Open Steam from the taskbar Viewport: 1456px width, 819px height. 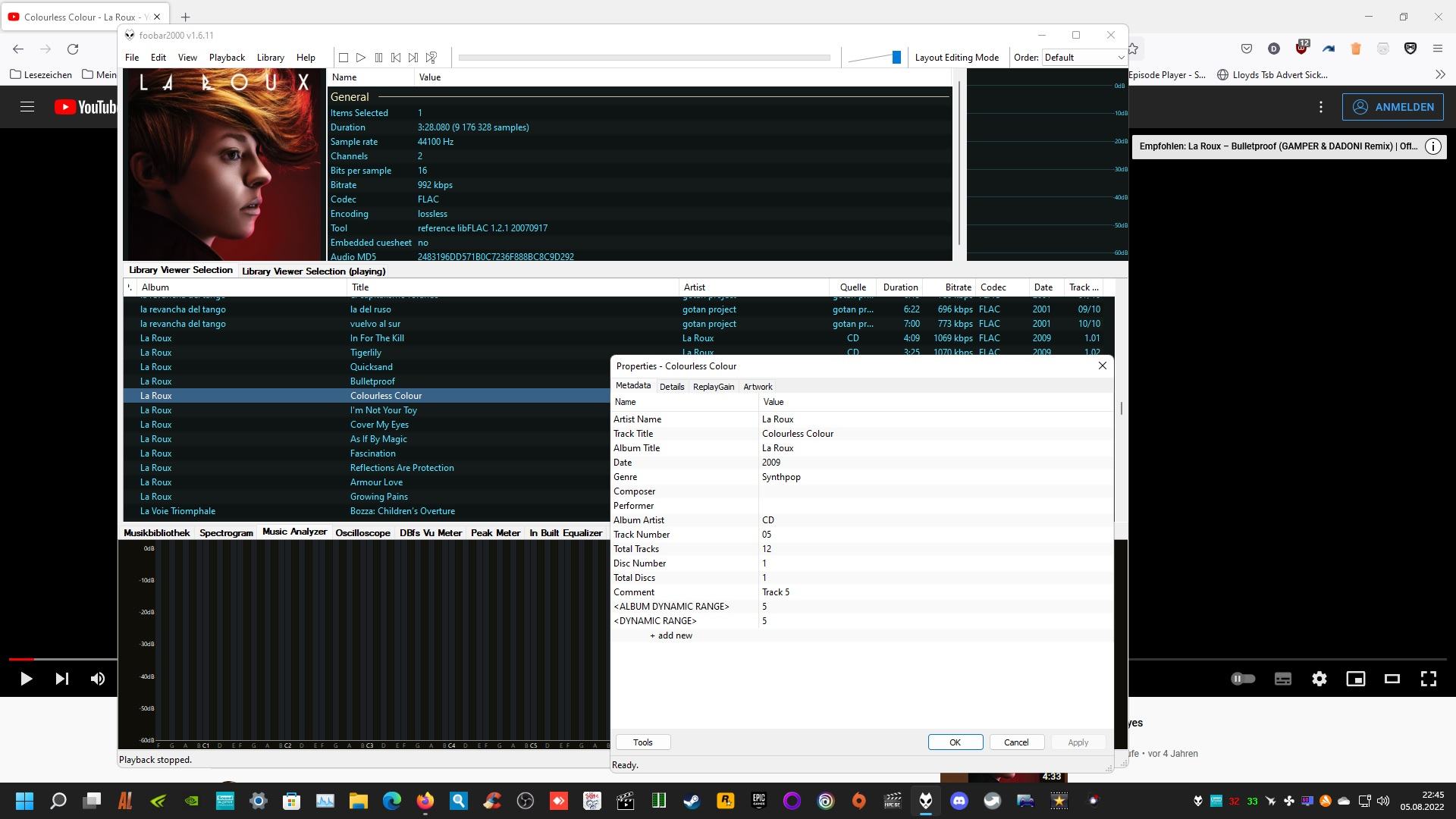[x=692, y=801]
